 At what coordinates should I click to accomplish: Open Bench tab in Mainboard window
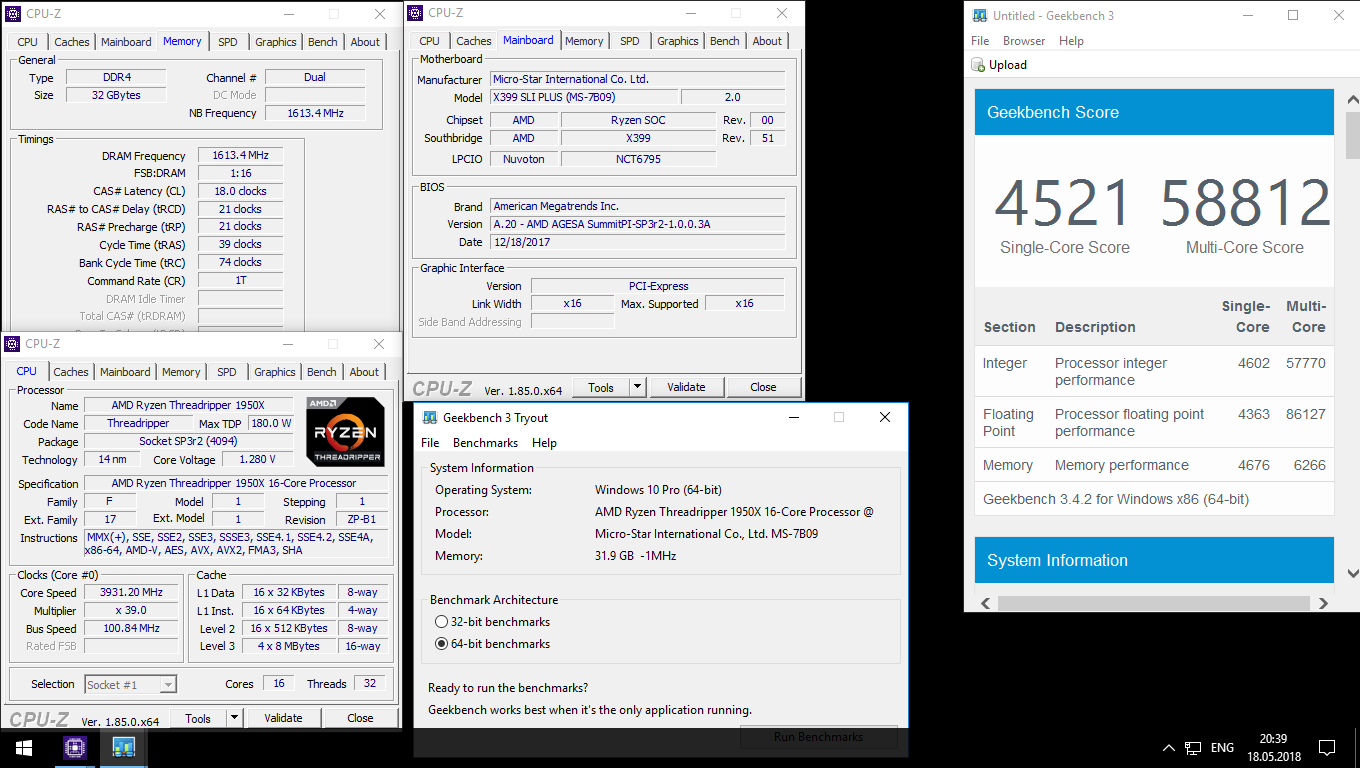(725, 41)
